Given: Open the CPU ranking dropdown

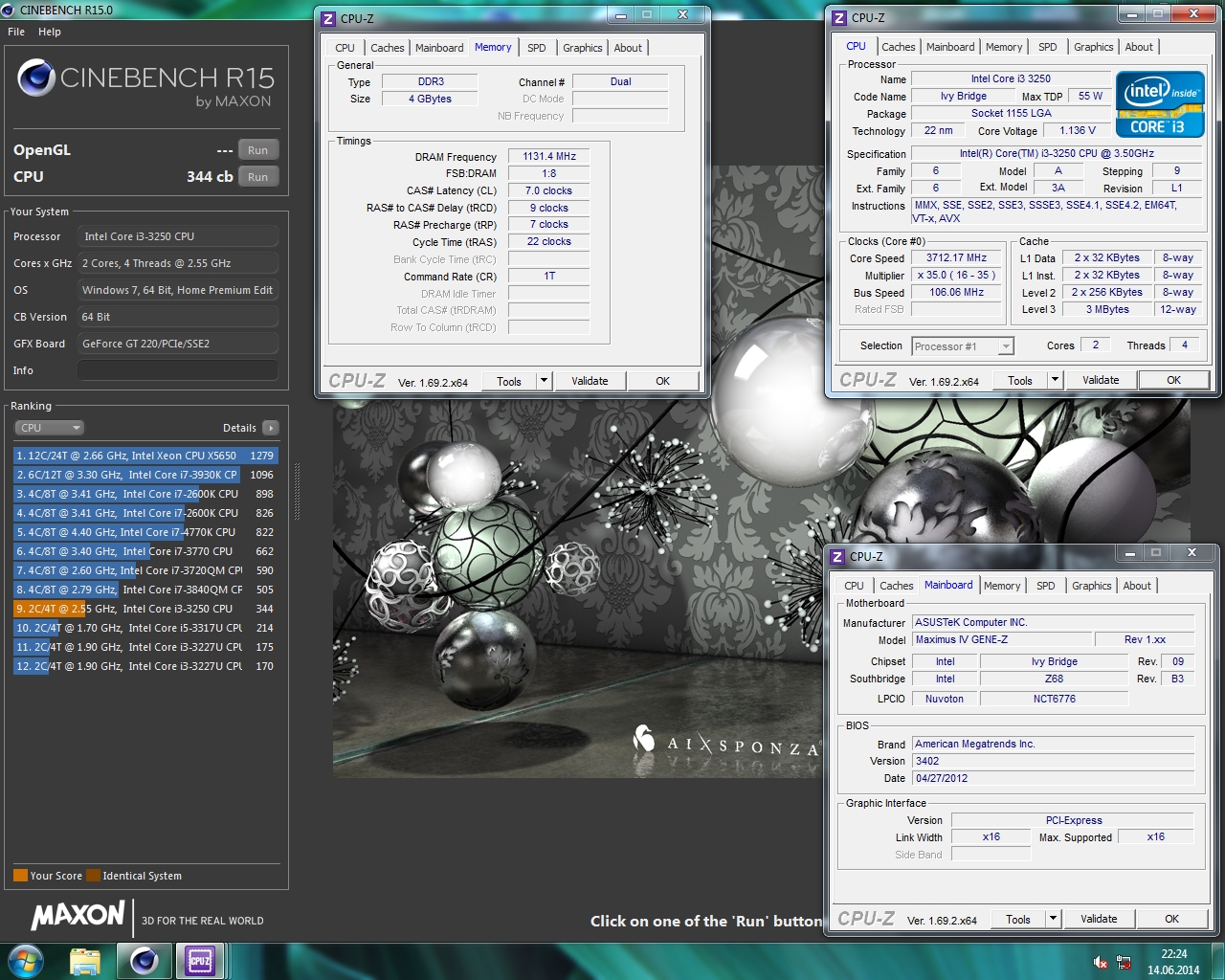Looking at the screenshot, I should click(50, 428).
